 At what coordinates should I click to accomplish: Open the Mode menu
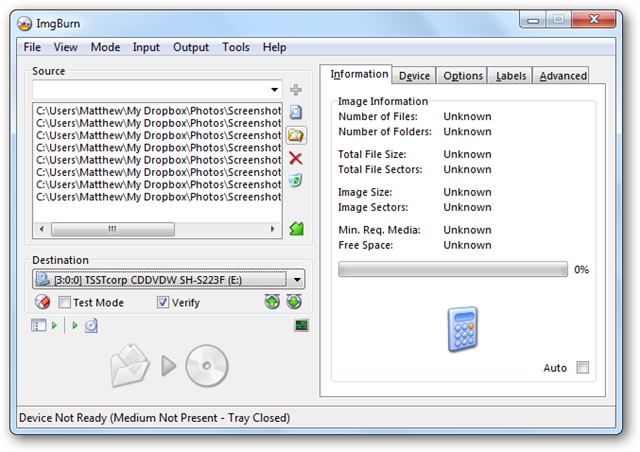[x=105, y=47]
